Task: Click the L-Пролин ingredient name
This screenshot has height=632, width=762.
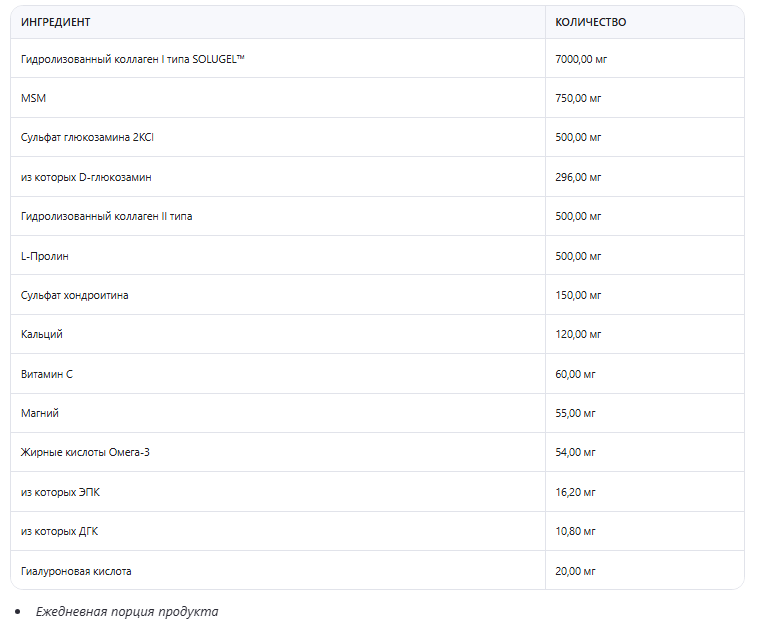Action: click(x=45, y=256)
